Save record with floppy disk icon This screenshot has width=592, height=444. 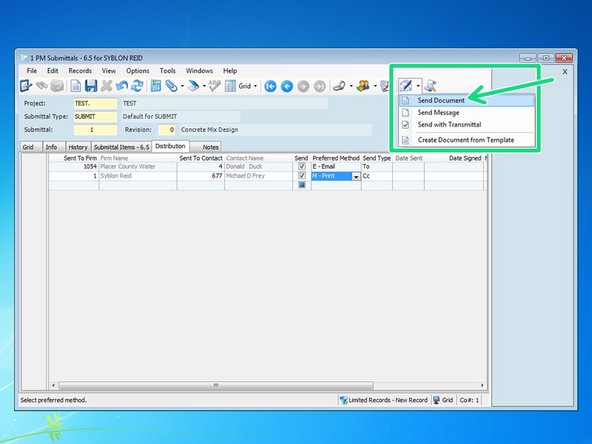pyautogui.click(x=91, y=86)
